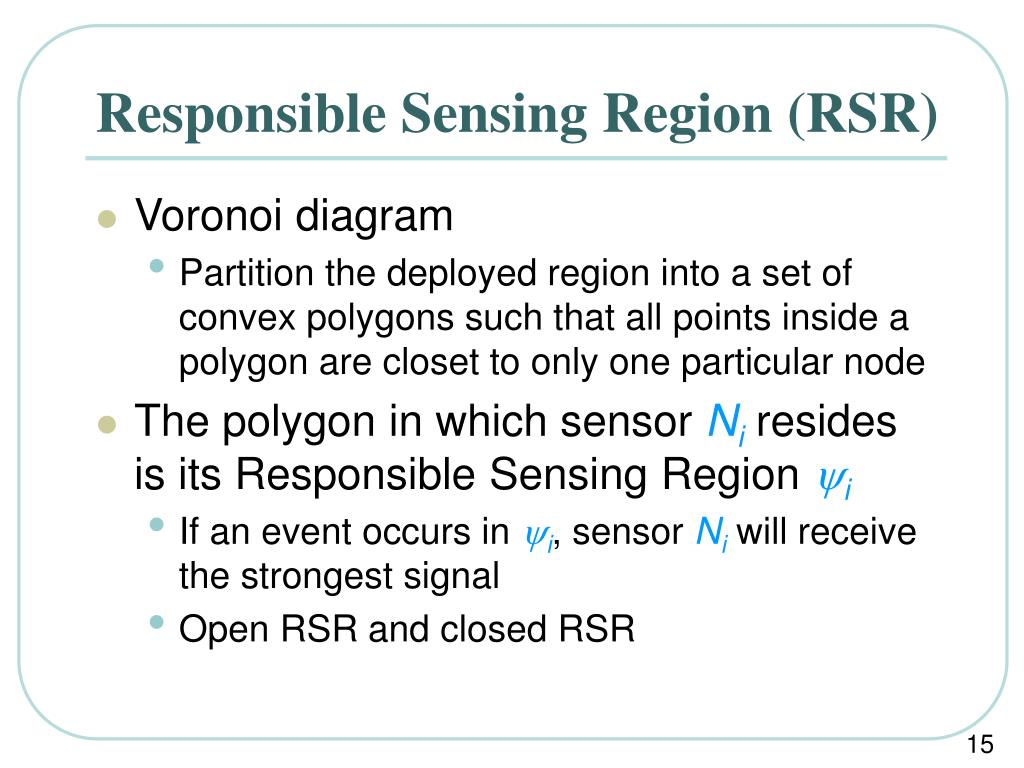Click the bullet dot beside 'The polygon in which sensor'
The image size is (1024, 768).
click(x=106, y=425)
